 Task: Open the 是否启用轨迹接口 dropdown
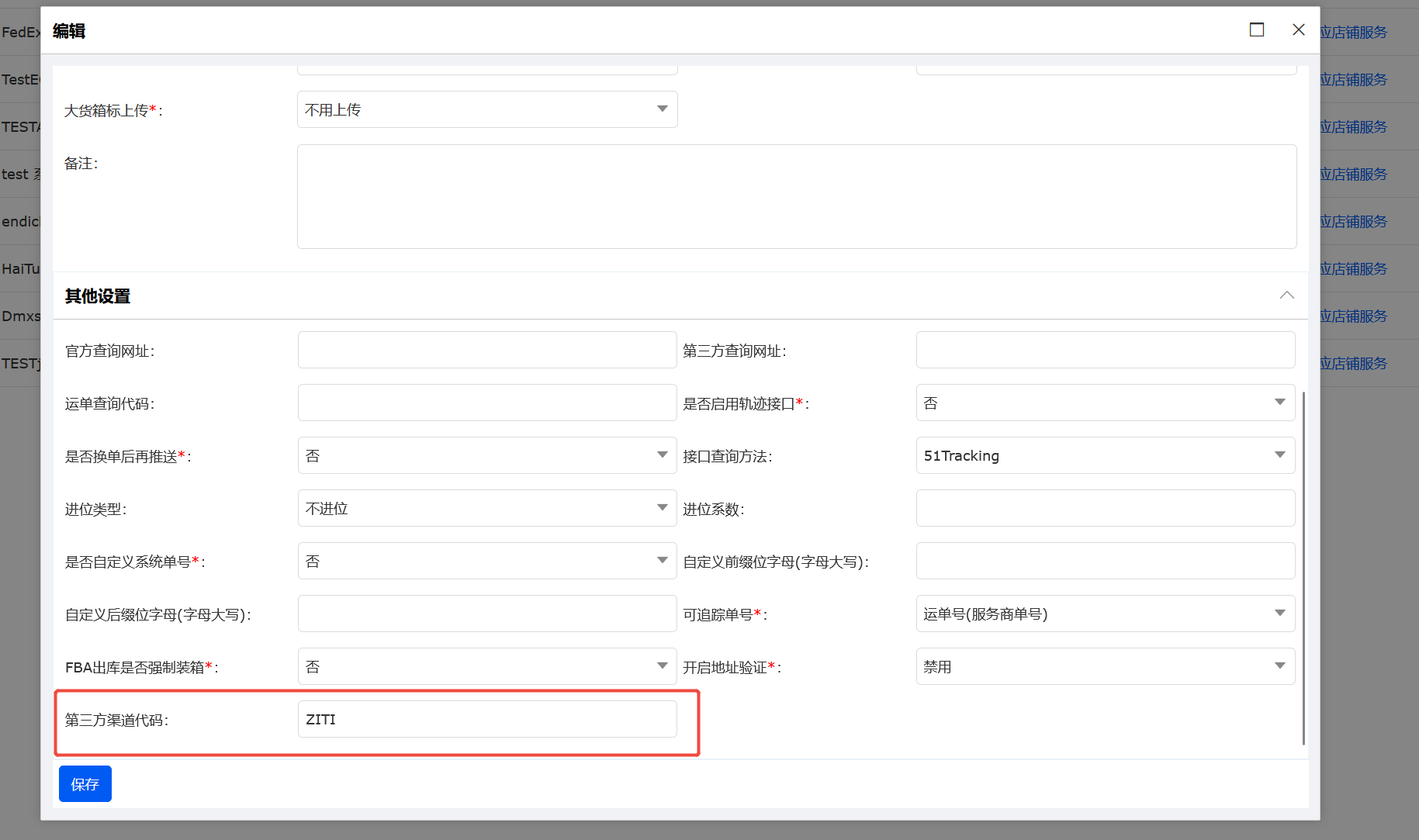tap(1106, 403)
